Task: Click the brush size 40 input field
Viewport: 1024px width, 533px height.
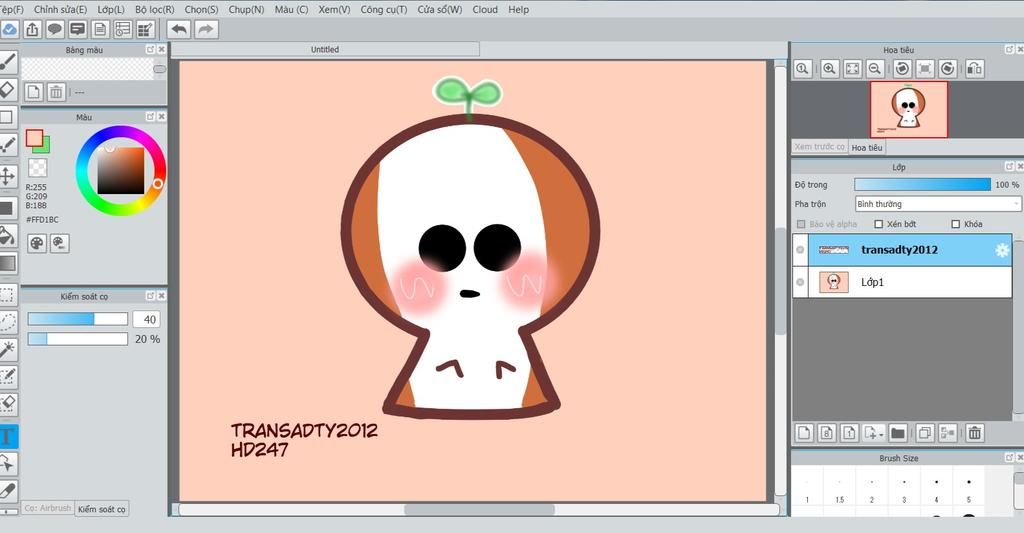Action: tap(146, 319)
